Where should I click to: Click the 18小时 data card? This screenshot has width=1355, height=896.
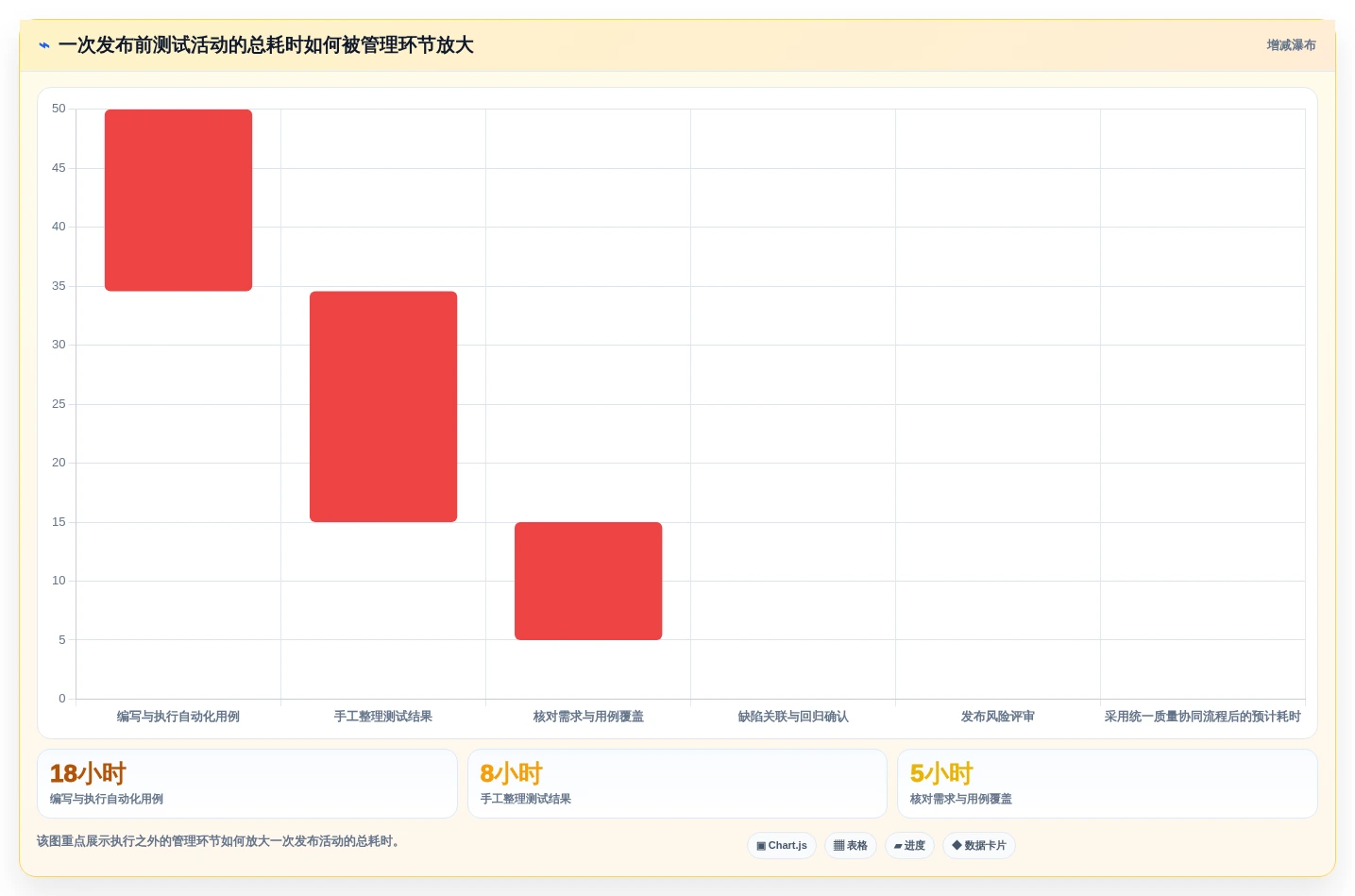tap(247, 784)
